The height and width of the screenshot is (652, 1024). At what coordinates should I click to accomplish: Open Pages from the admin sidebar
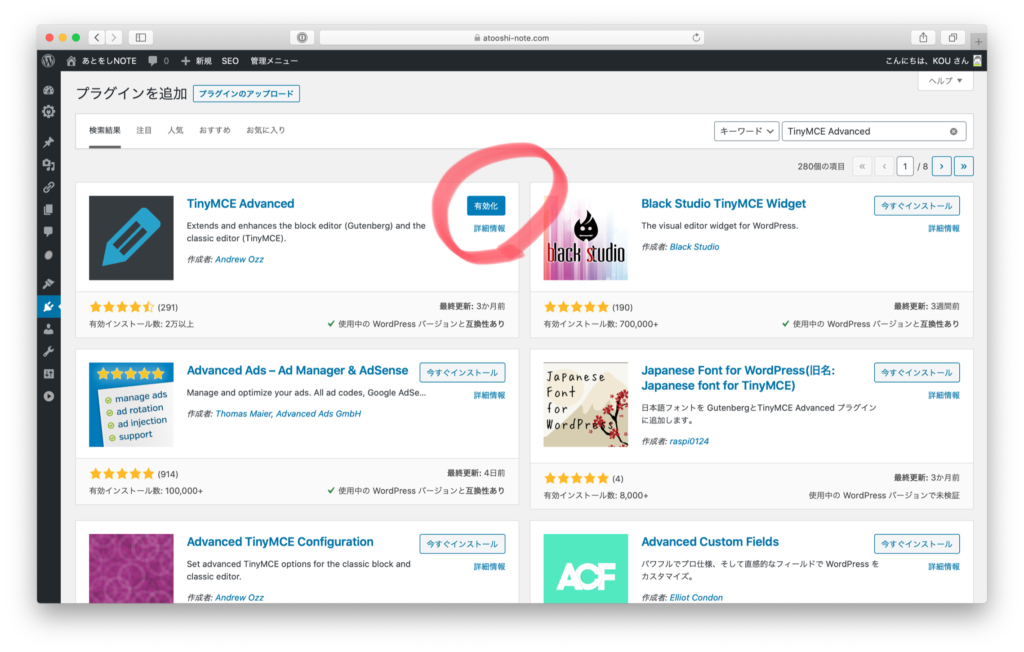pos(48,209)
